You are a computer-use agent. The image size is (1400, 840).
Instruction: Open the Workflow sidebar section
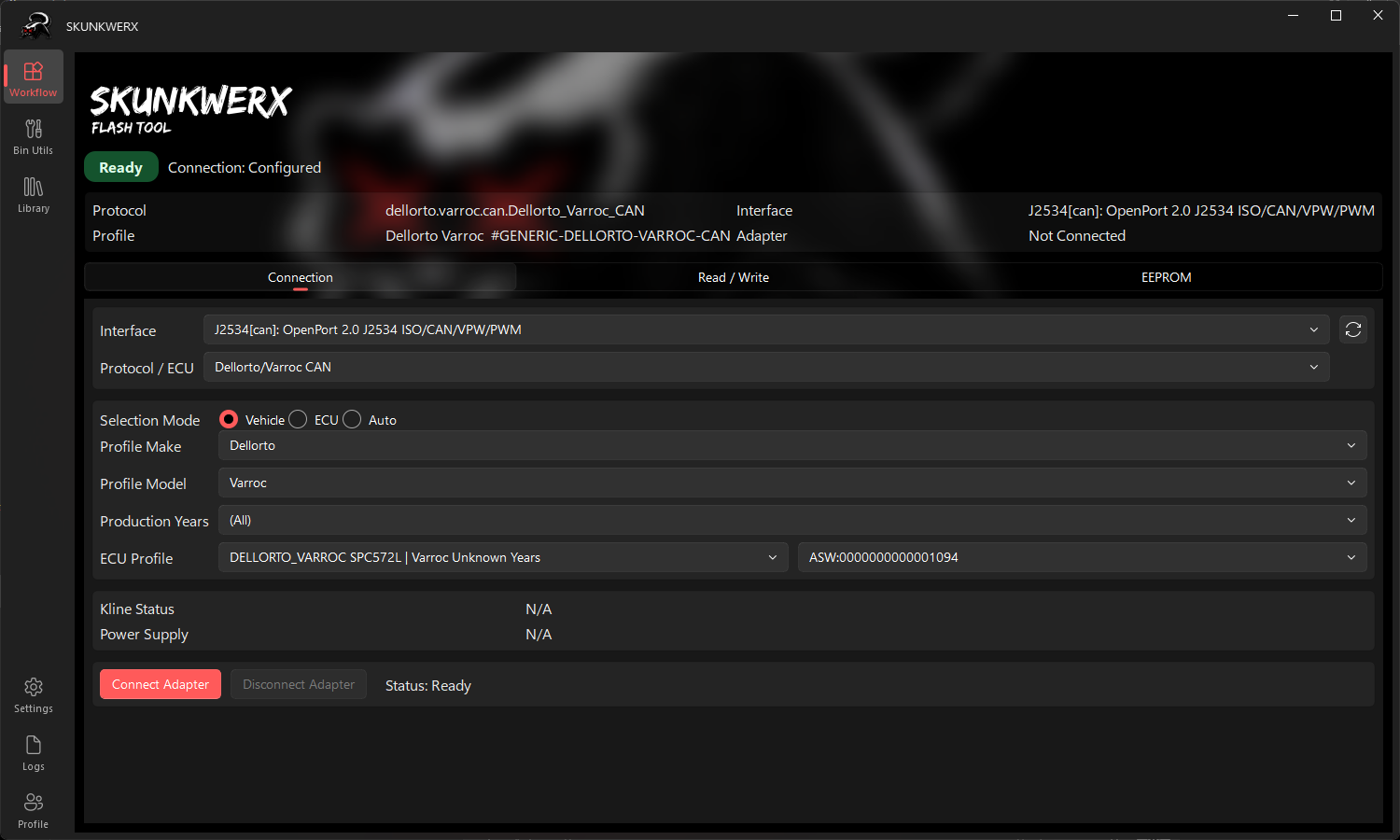(34, 77)
